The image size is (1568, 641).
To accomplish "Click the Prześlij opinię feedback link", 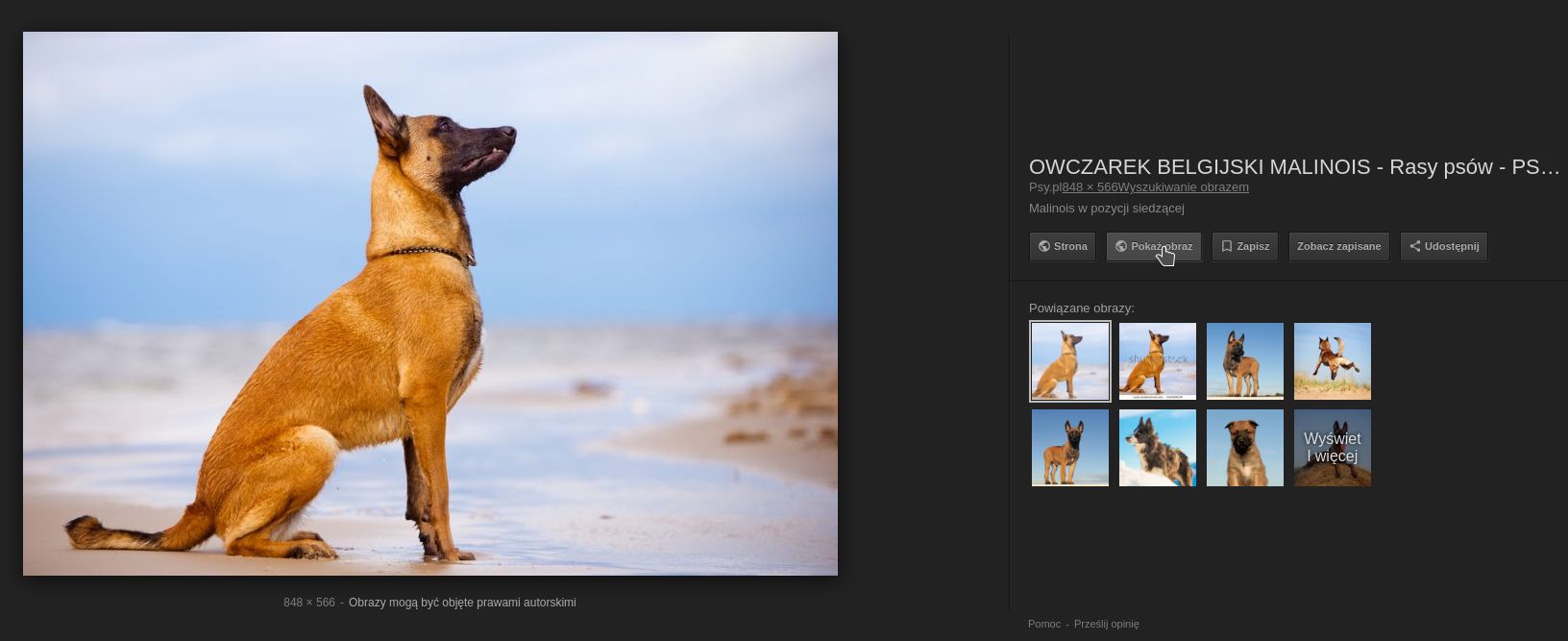I will tap(1106, 624).
